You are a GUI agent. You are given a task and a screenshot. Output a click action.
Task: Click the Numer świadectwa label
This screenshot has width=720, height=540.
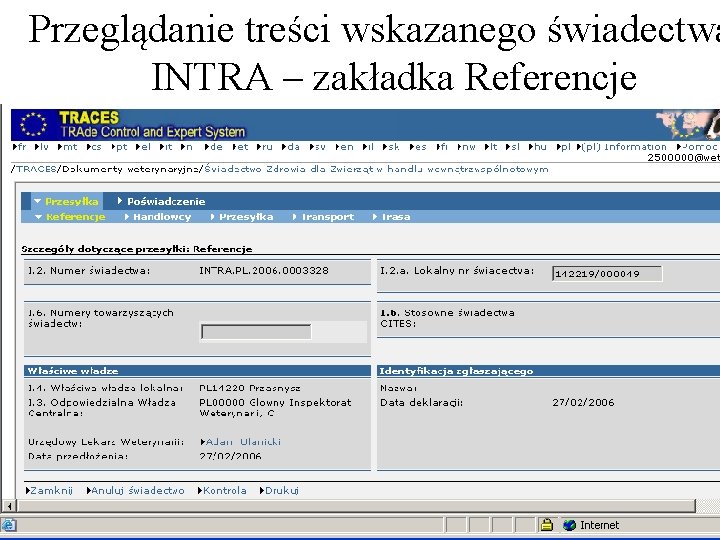(x=89, y=270)
